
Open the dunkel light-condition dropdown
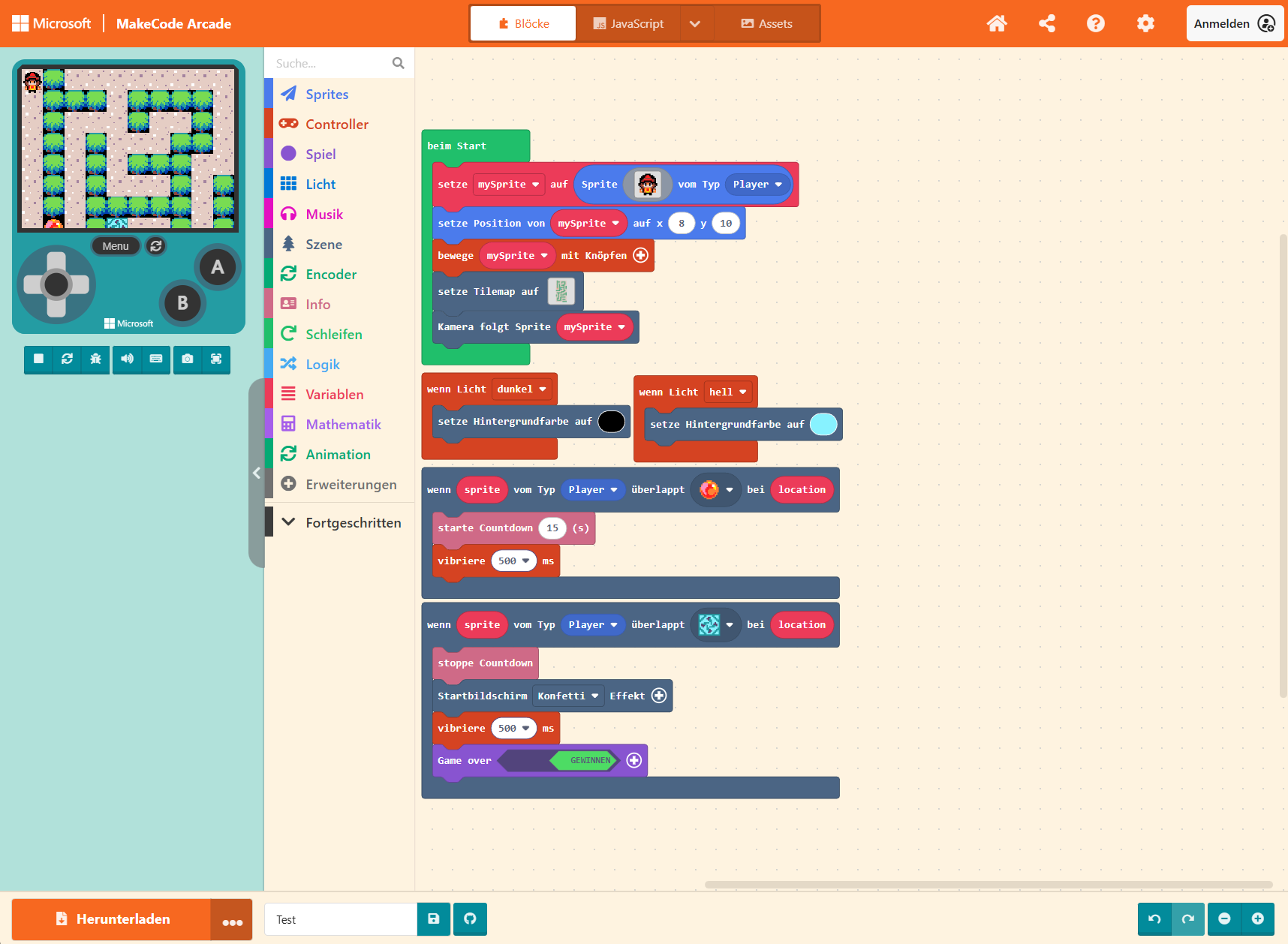[522, 389]
